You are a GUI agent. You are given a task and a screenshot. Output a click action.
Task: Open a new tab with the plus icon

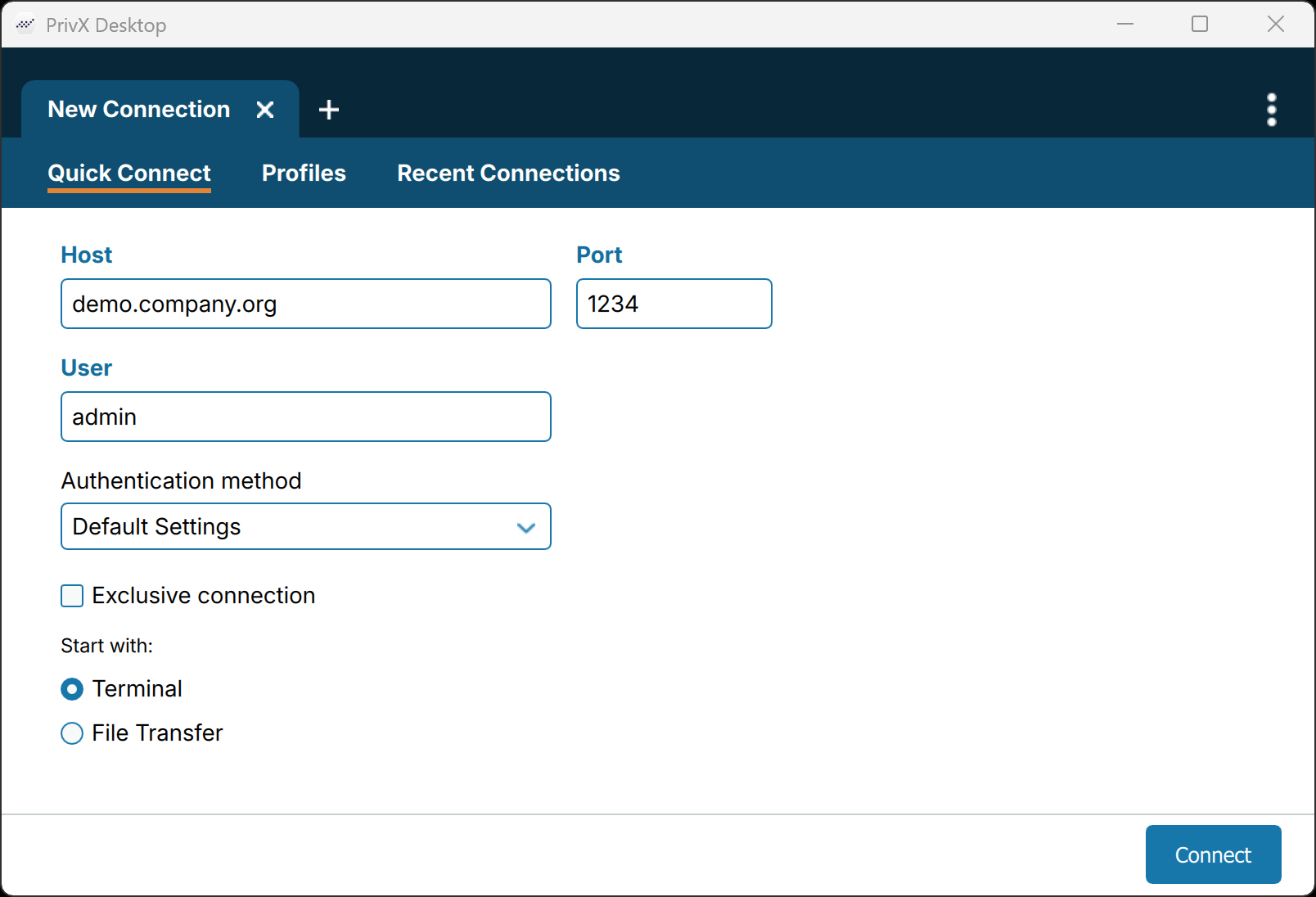click(x=328, y=110)
